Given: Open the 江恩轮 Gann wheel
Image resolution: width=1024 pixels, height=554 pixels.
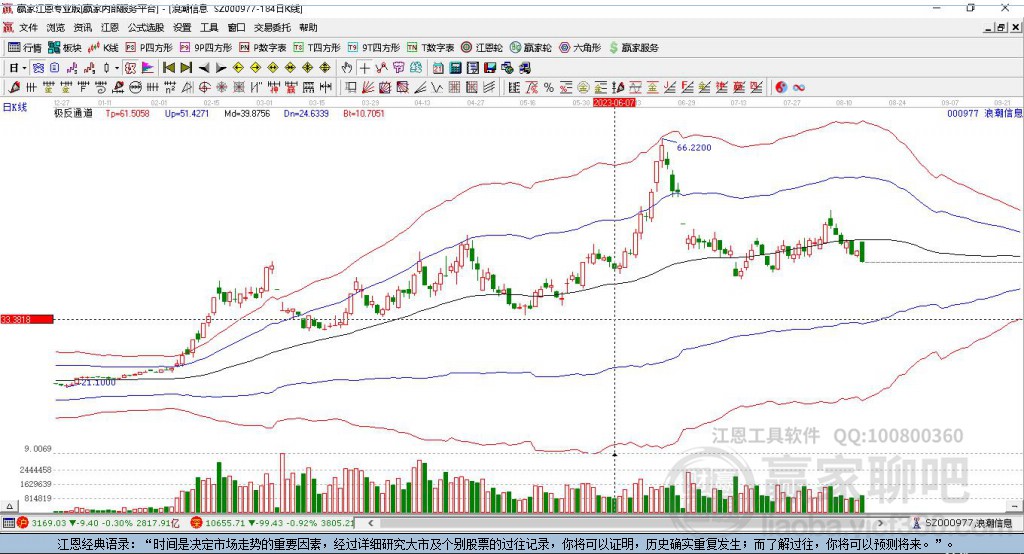Looking at the screenshot, I should click(482, 48).
